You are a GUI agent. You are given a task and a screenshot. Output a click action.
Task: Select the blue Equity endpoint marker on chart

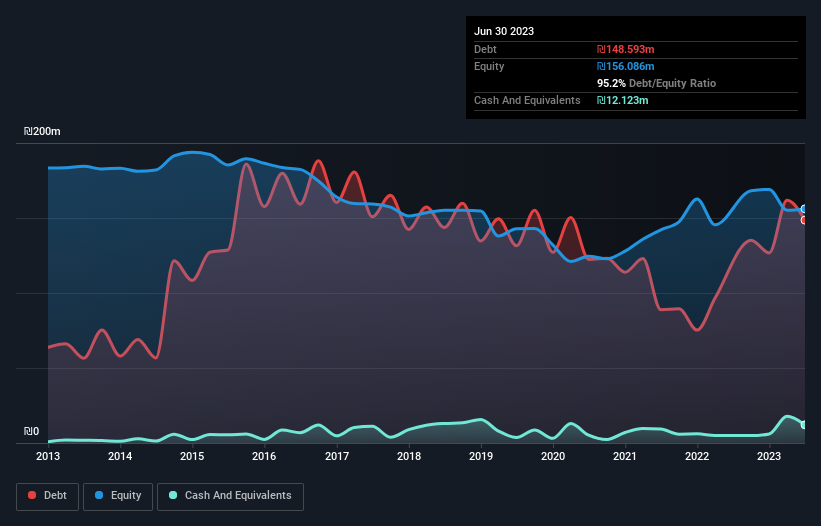pos(804,209)
